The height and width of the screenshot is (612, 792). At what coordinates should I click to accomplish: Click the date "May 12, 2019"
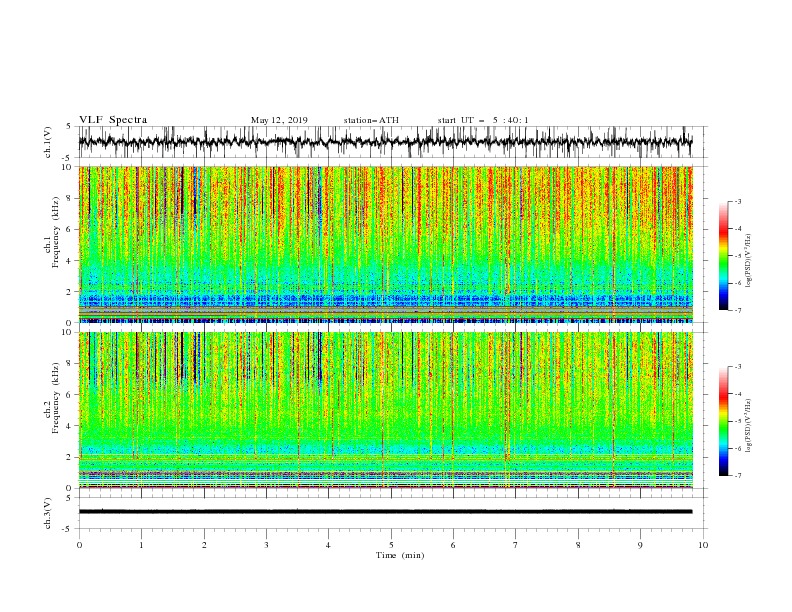(279, 120)
